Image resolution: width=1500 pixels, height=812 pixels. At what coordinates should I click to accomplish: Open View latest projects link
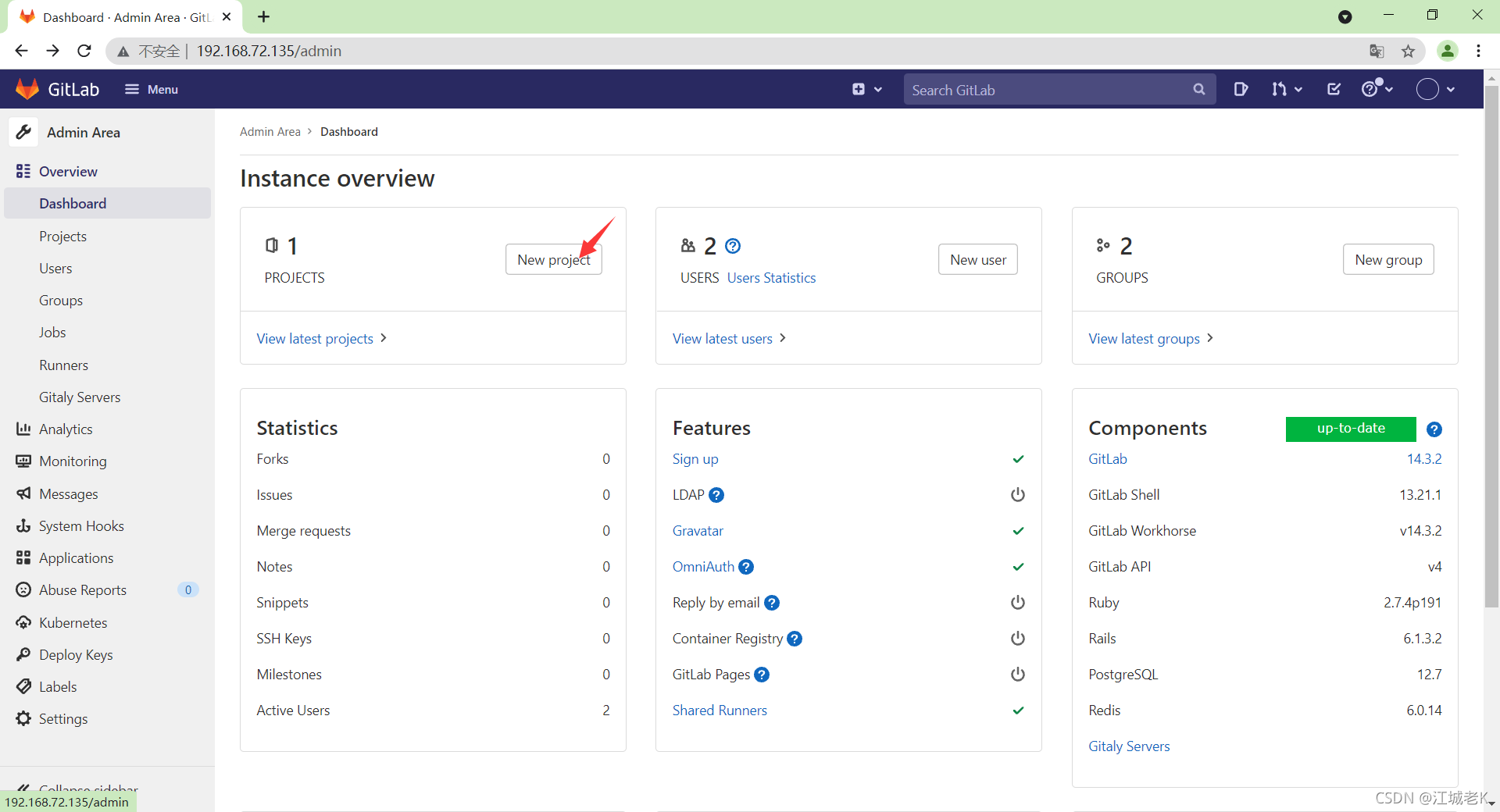[322, 338]
